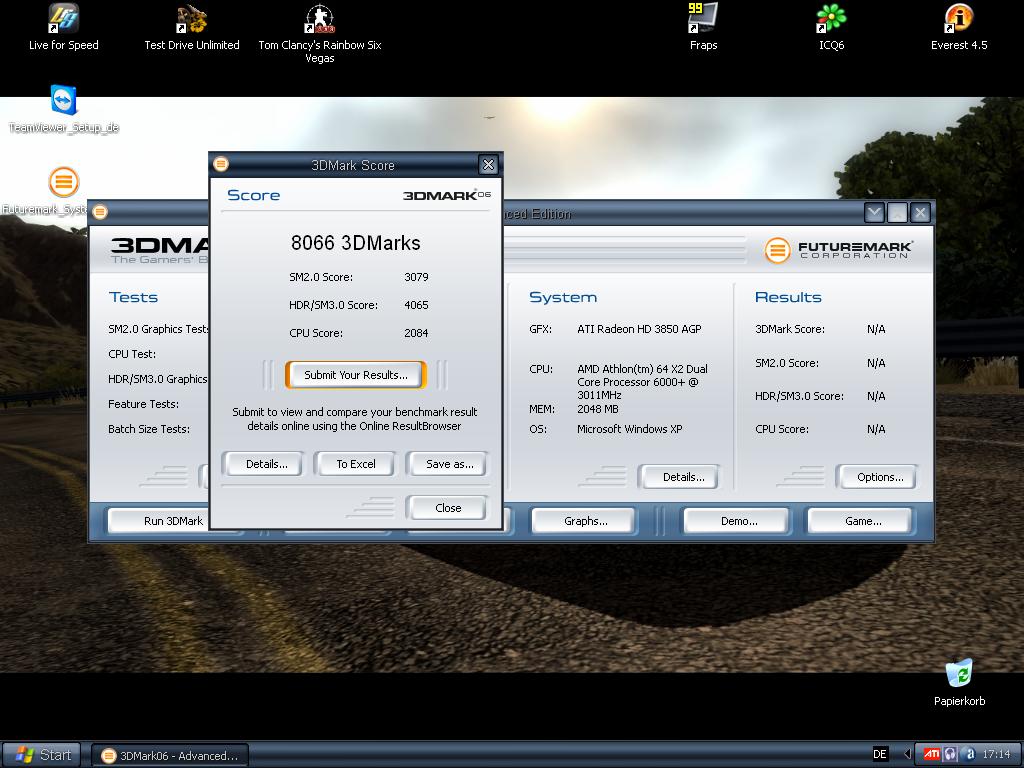
Task: Open the Futuremark_Syst desktop icon
Action: 63,191
